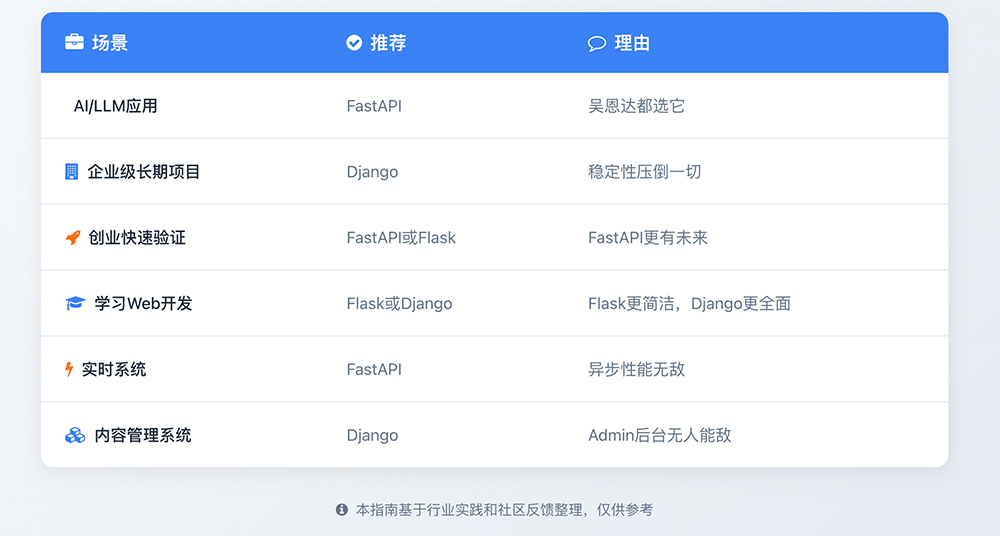Image resolution: width=1000 pixels, height=536 pixels.
Task: Click the speech bubble icon beside 理由
Action: [597, 43]
